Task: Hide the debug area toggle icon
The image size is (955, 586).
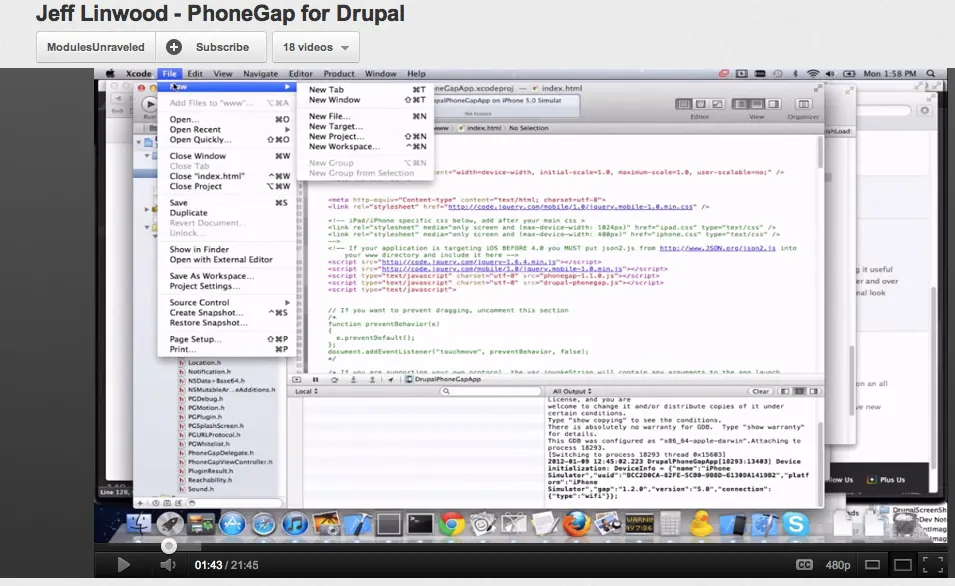Action: [297, 379]
